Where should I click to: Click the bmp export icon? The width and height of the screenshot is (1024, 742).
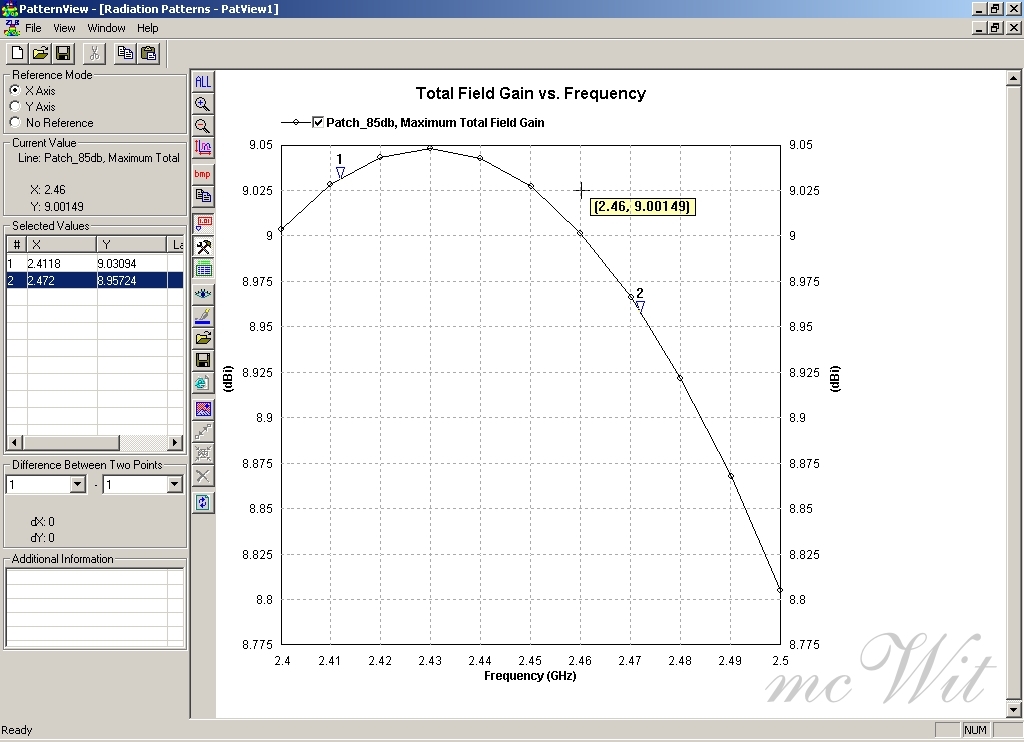(203, 174)
